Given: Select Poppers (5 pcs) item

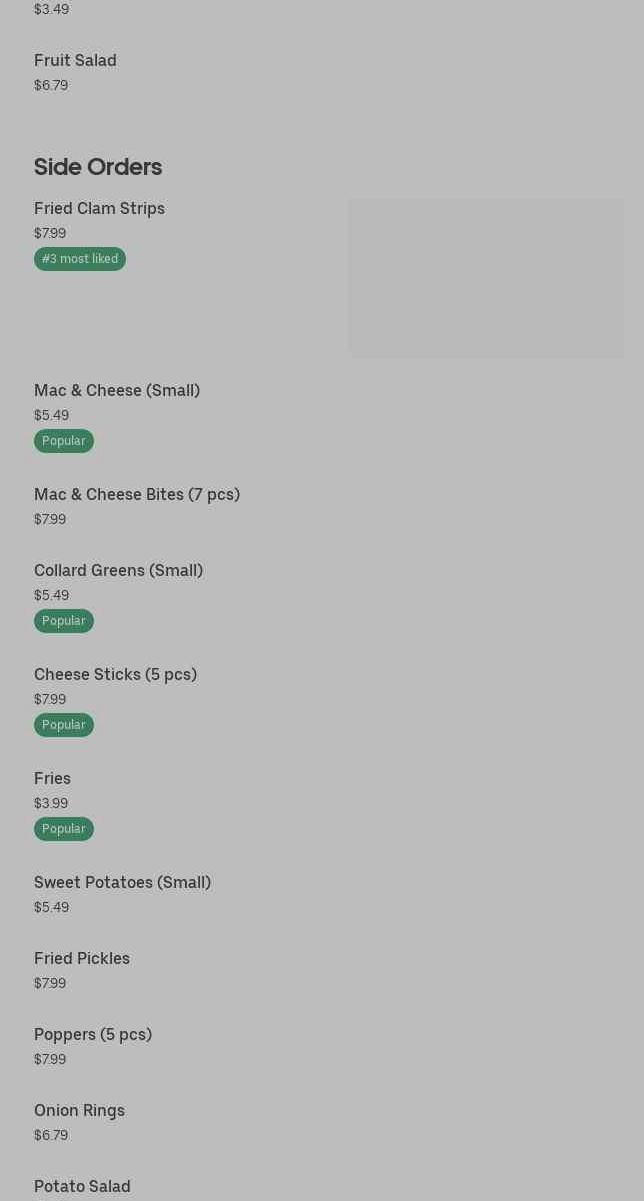Looking at the screenshot, I should [93, 1035].
